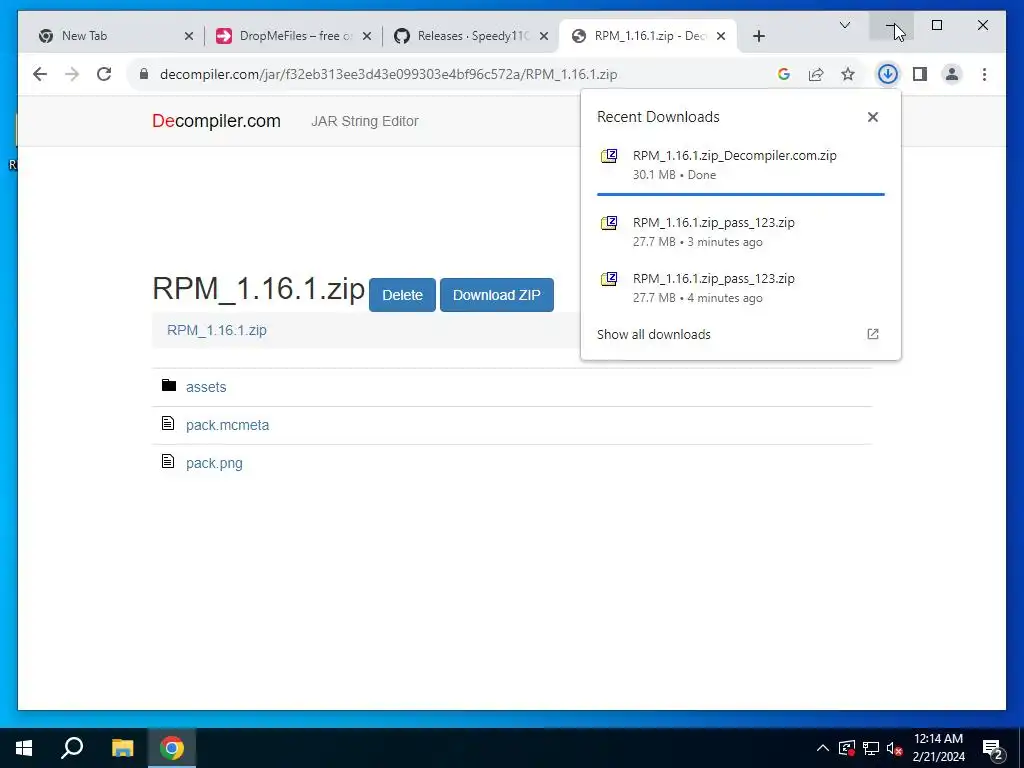
Task: Open the Decompiler.com home link
Action: pos(216,121)
